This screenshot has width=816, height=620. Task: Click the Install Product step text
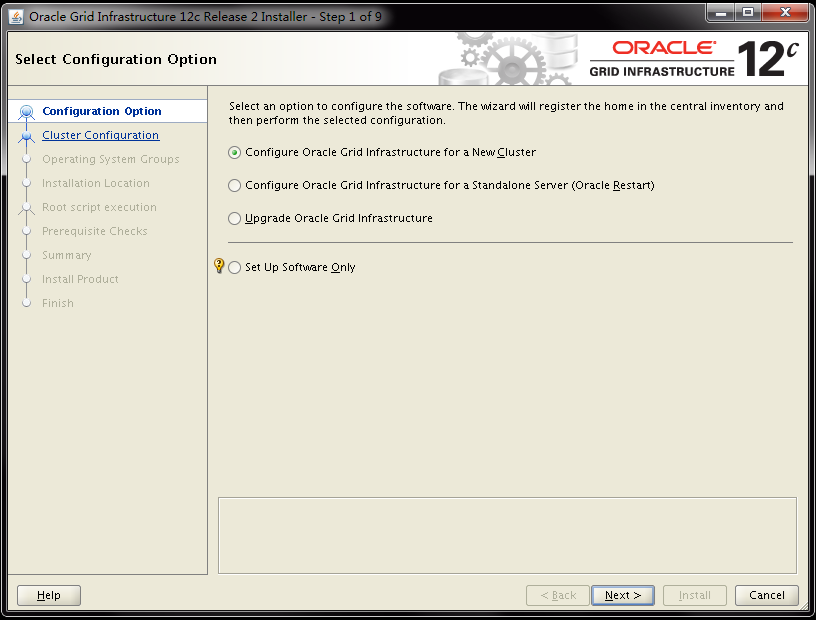tap(80, 279)
